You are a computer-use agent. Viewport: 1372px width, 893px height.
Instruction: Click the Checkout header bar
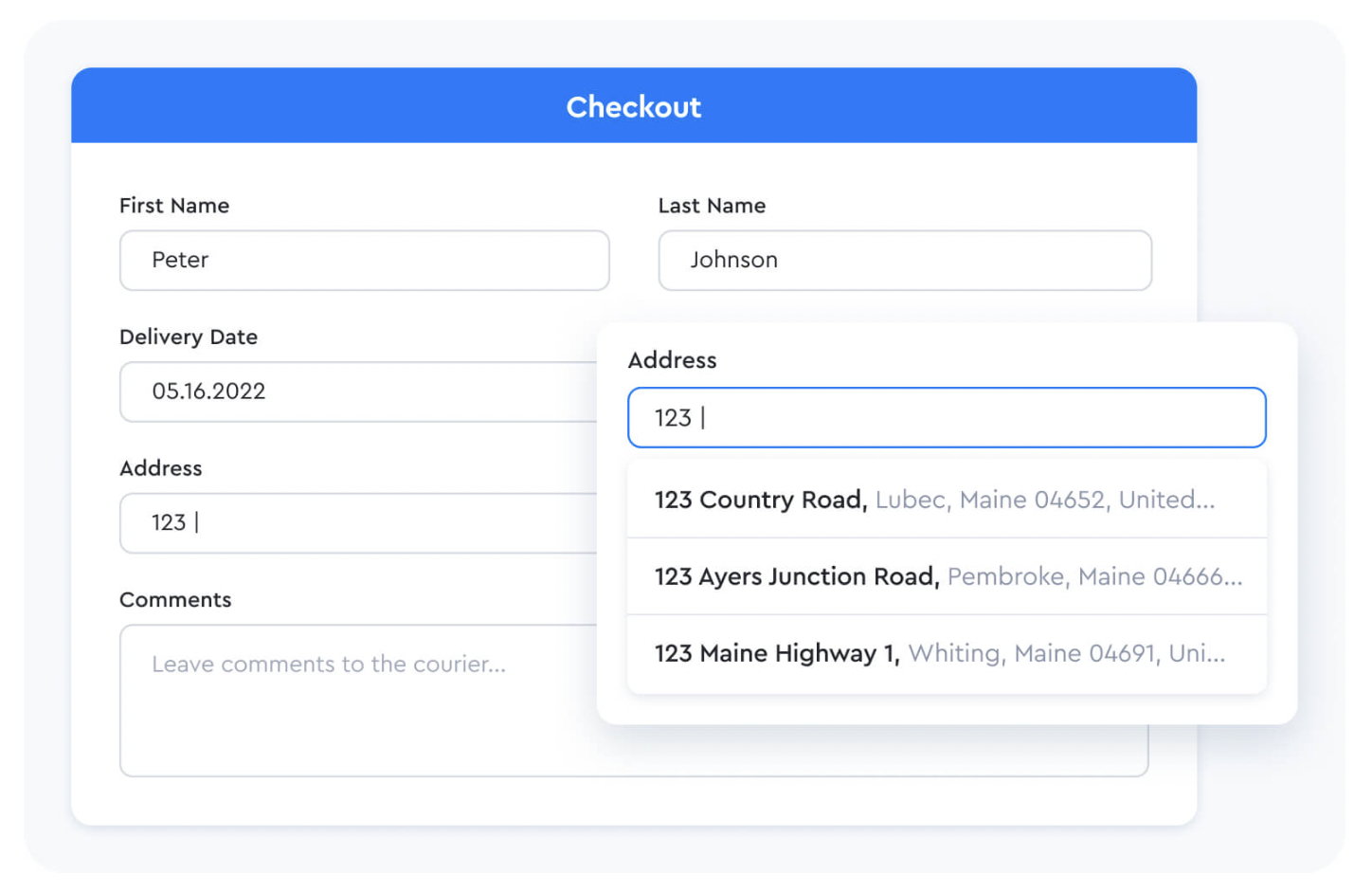633,105
